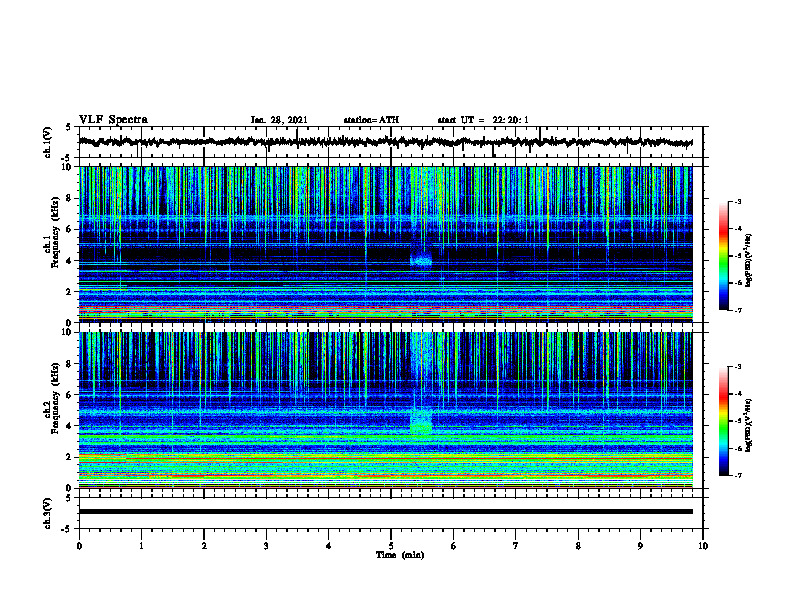This screenshot has height=612, width=792.
Task: Click the time axis tick label "5"
Action: [391, 546]
